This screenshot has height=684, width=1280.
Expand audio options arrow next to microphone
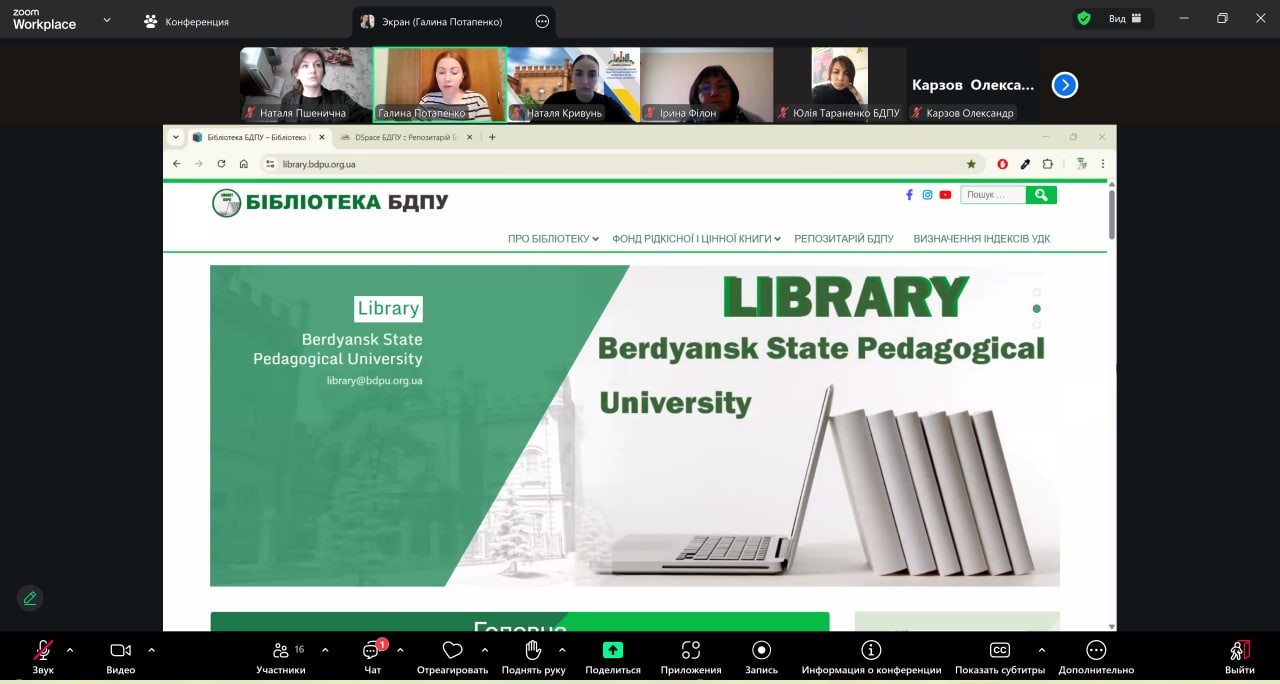pyautogui.click(x=70, y=650)
